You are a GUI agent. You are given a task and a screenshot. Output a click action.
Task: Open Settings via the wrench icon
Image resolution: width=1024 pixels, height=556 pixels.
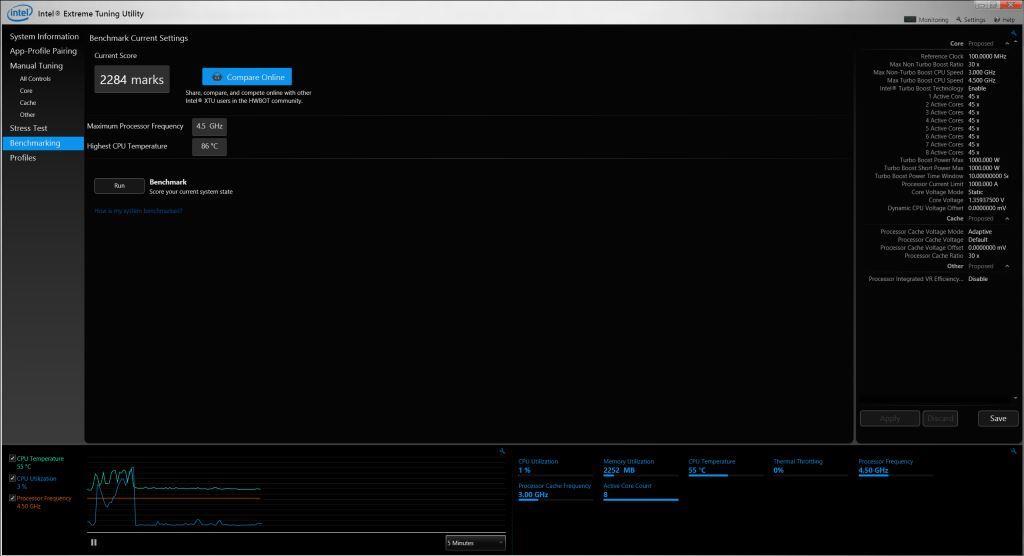pyautogui.click(x=970, y=19)
